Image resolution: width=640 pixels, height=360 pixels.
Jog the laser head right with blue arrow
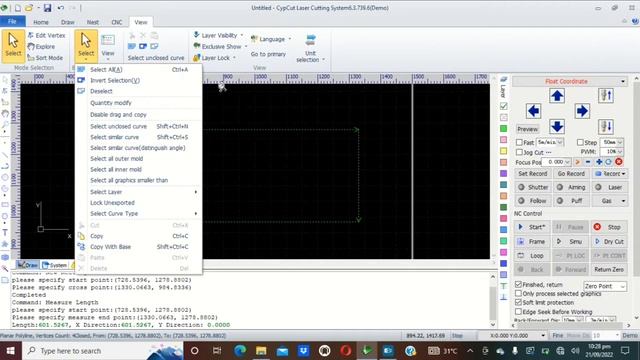(x=582, y=111)
